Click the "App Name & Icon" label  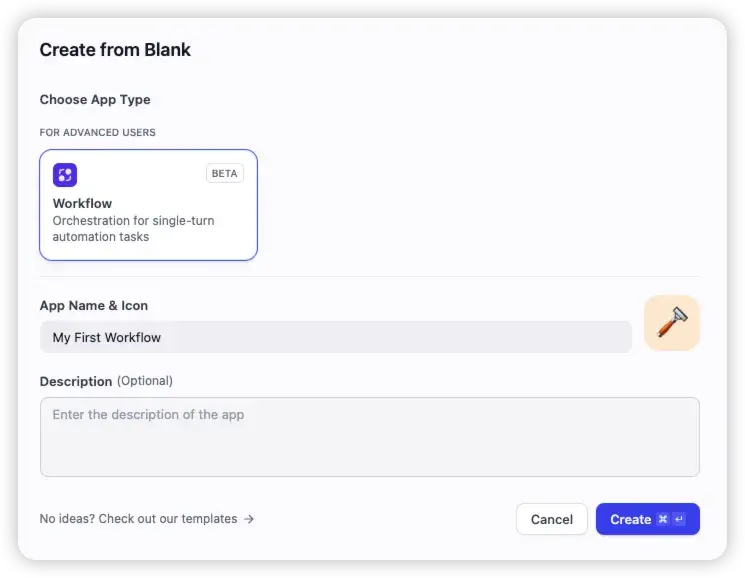coord(94,305)
